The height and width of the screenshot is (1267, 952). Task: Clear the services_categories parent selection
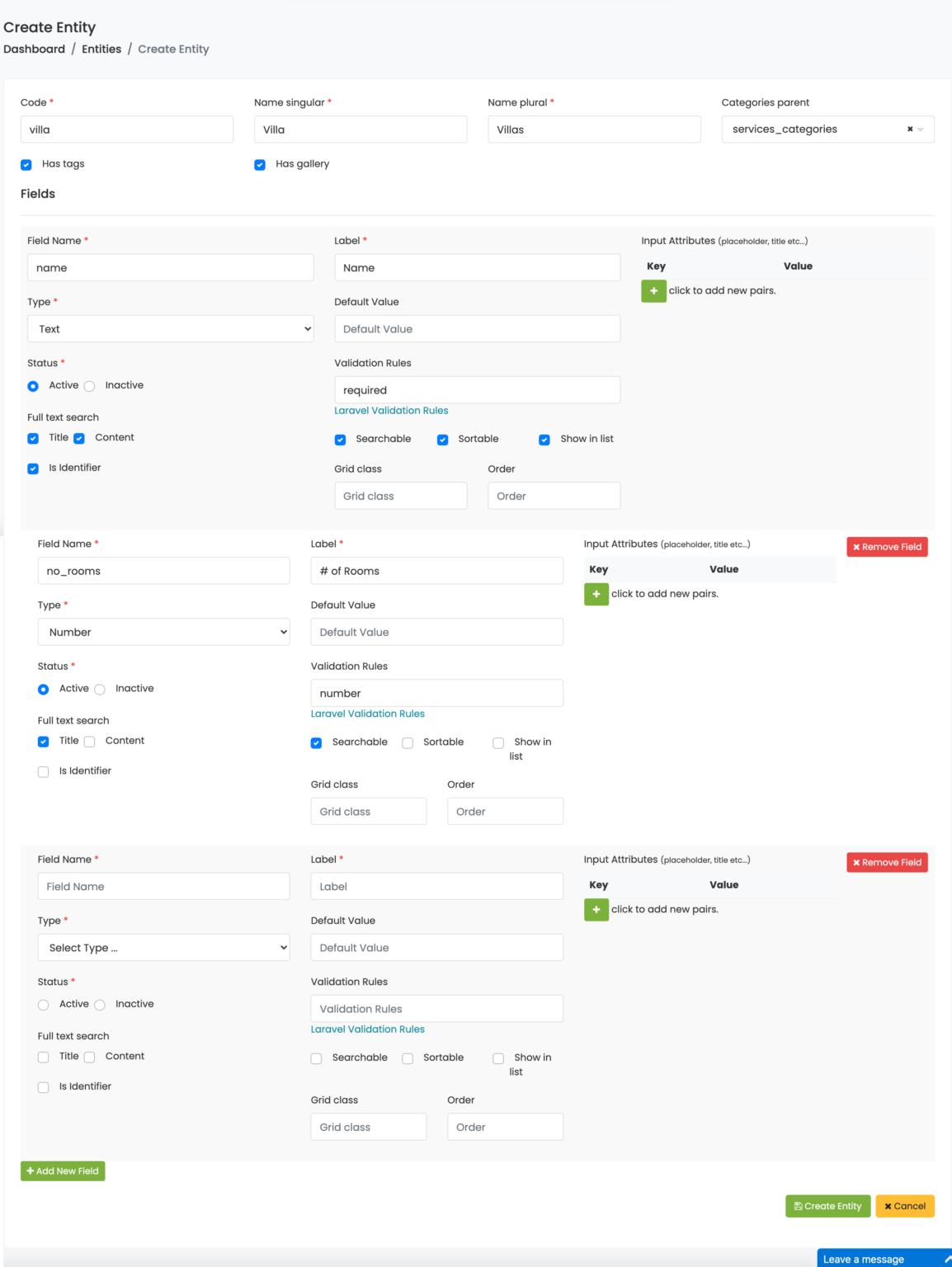coord(908,129)
